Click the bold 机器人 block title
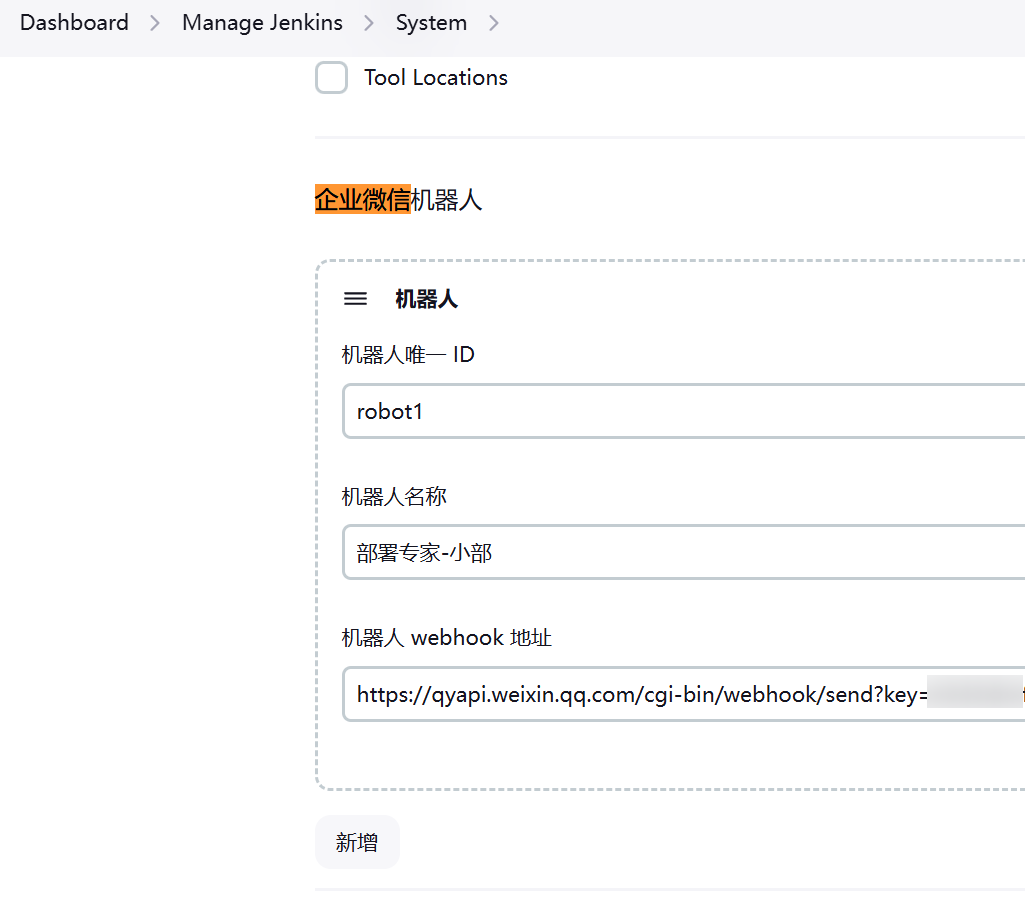Screen dimensions: 1025x902 pos(426,299)
